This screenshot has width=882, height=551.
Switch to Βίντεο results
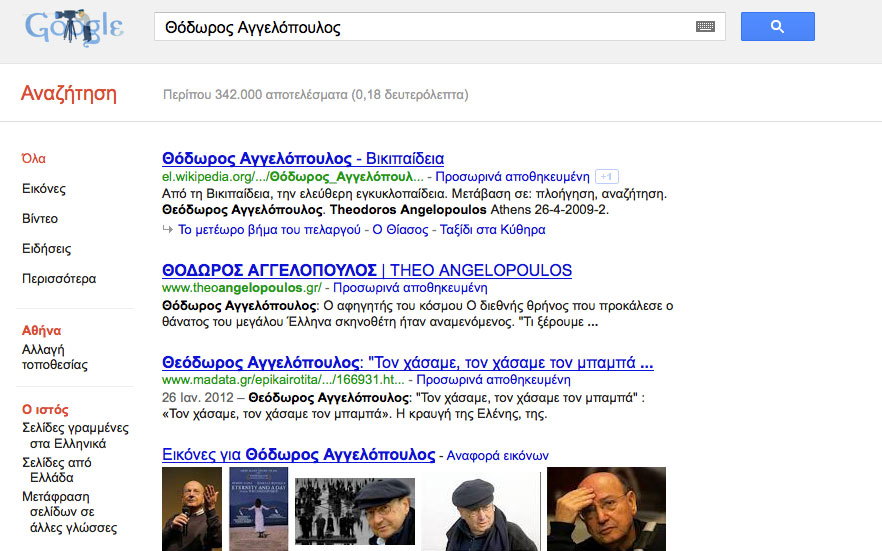click(x=40, y=219)
